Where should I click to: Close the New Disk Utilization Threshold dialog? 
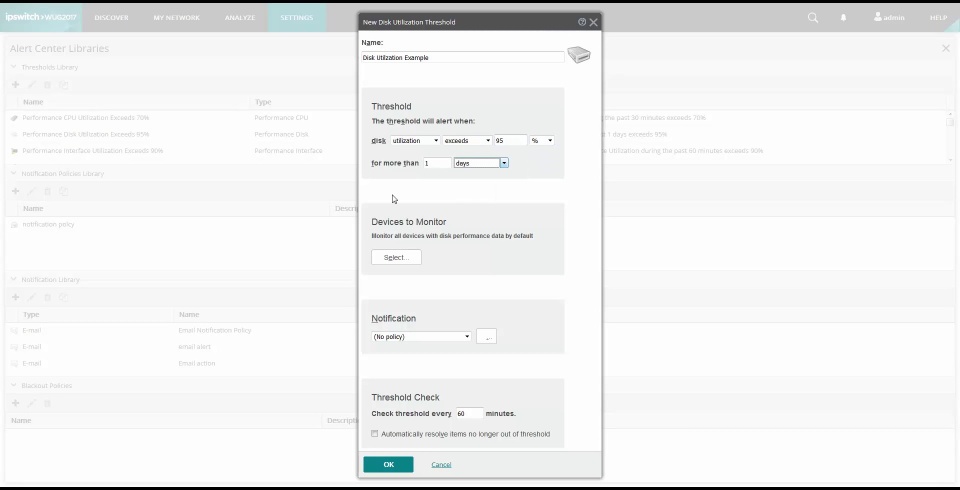[x=593, y=22]
